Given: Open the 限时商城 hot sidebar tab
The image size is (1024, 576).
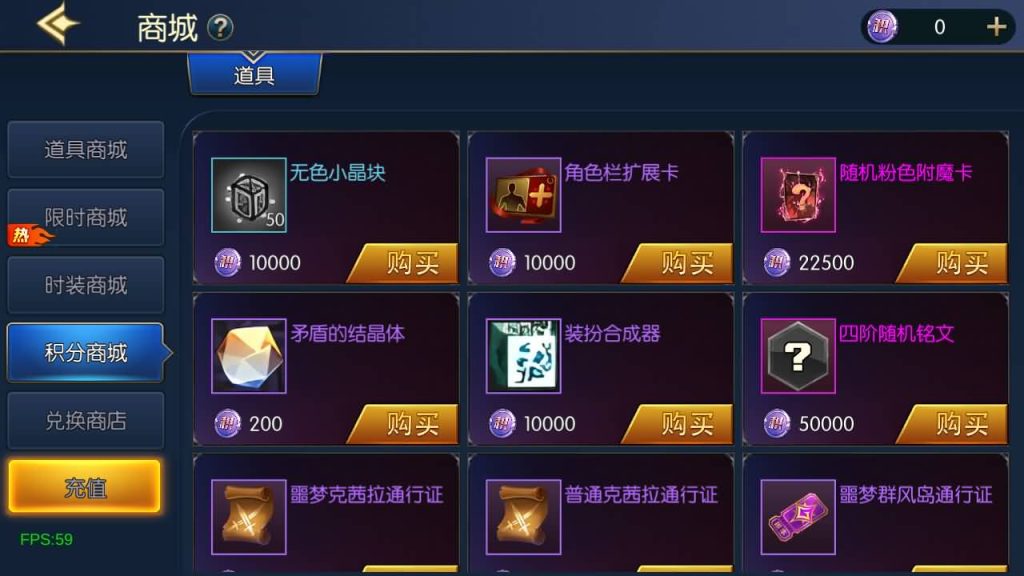Looking at the screenshot, I should coord(86,217).
